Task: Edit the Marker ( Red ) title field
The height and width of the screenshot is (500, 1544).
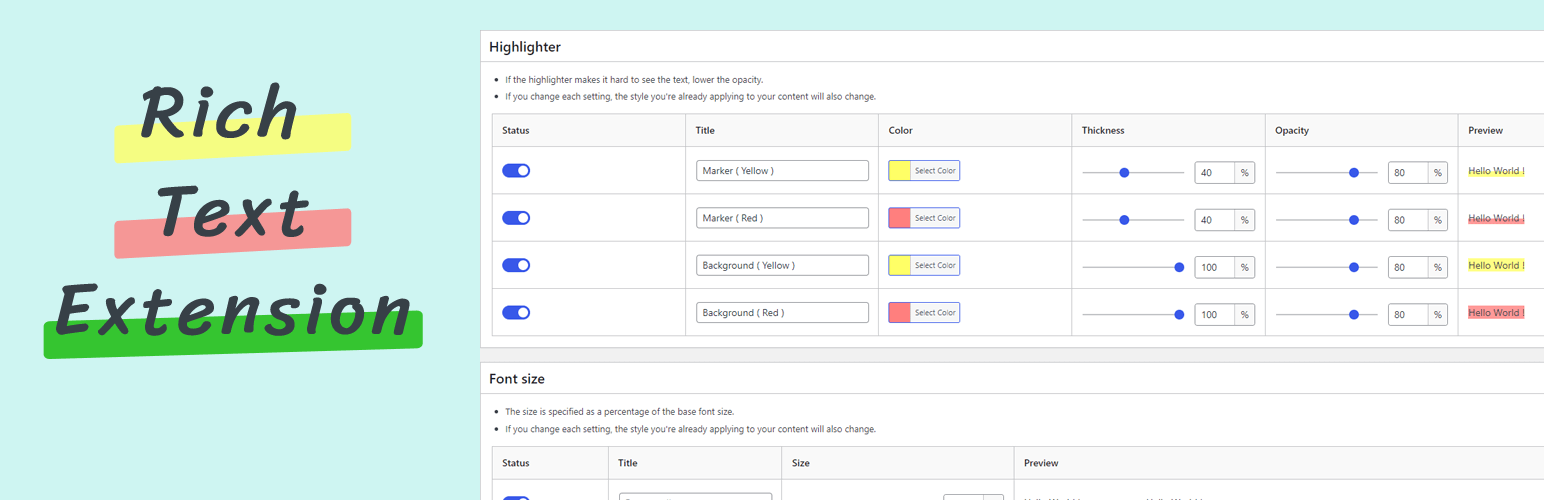Action: coord(782,218)
